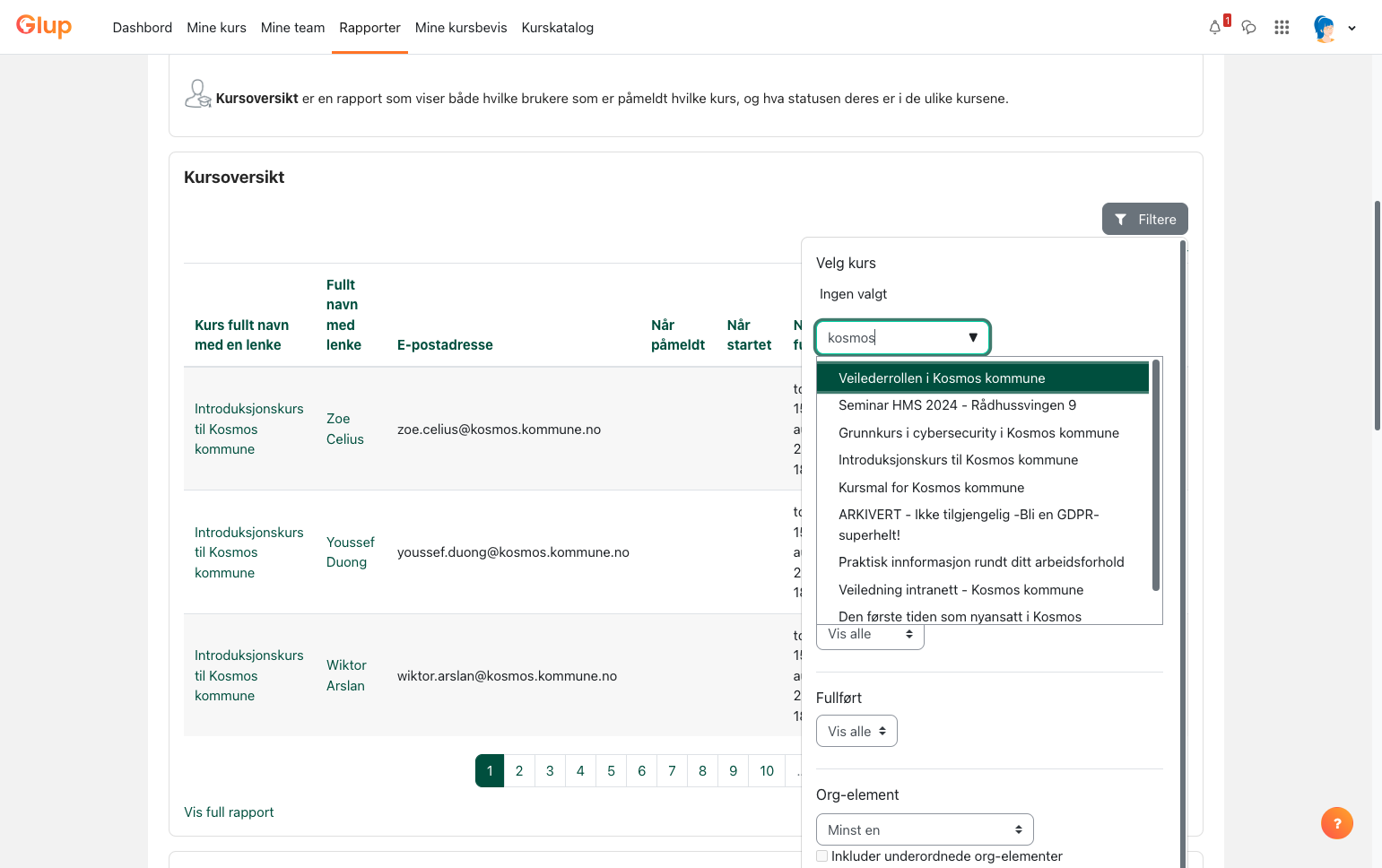Toggle the Filtere funnel button
The width and height of the screenshot is (1382, 868).
pyautogui.click(x=1144, y=219)
